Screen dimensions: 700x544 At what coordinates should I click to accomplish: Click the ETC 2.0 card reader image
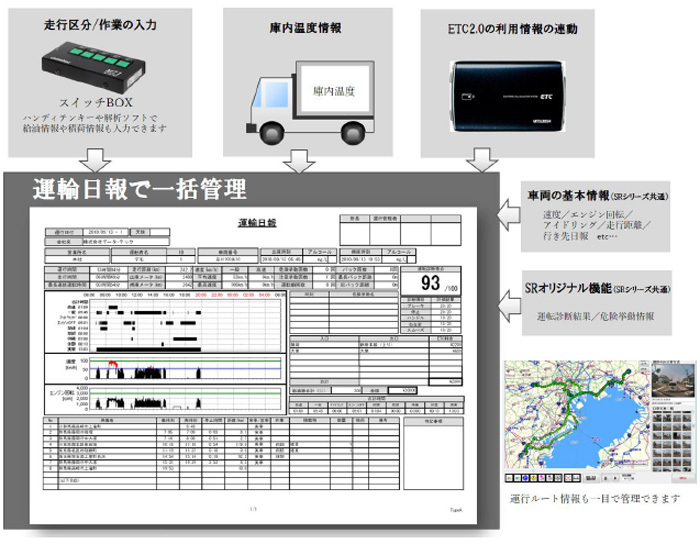point(507,96)
